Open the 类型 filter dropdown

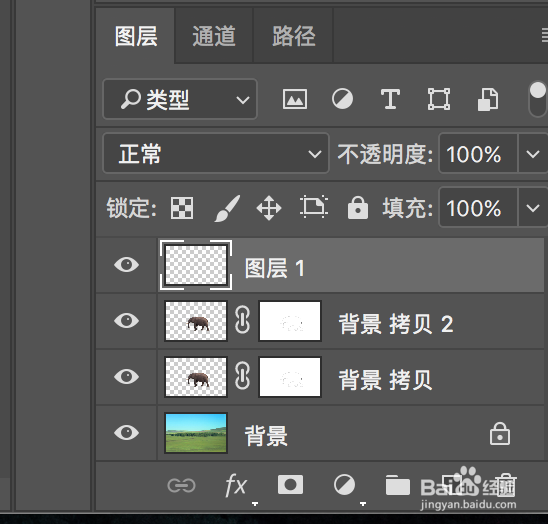(x=180, y=99)
